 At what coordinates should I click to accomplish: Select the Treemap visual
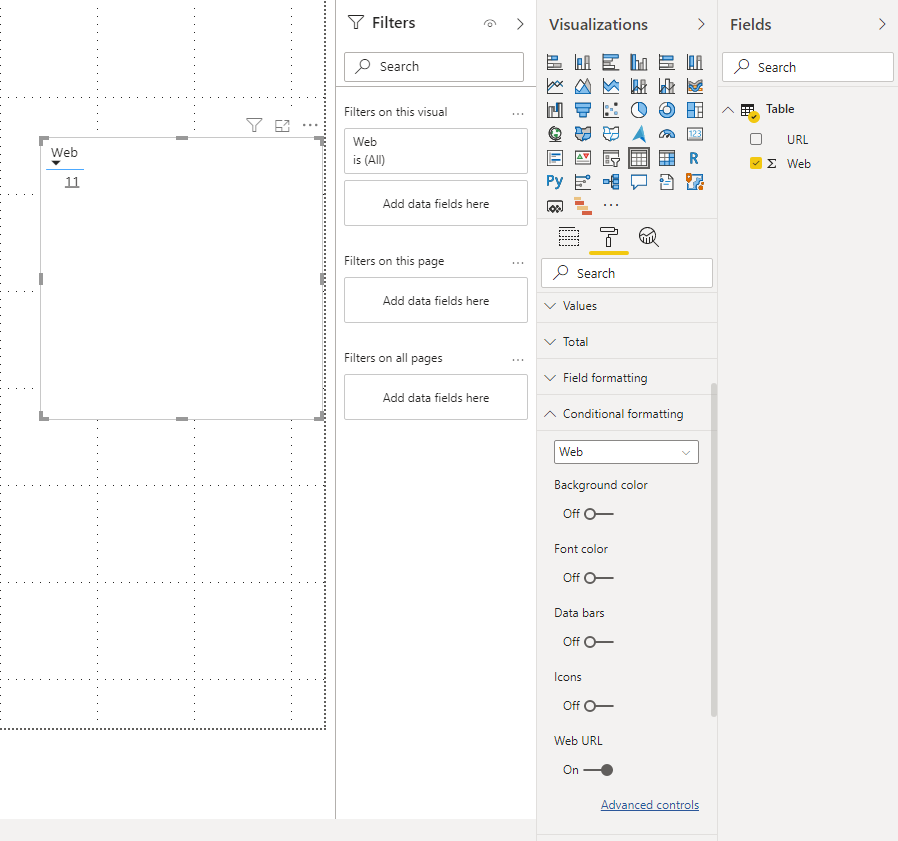(x=695, y=110)
